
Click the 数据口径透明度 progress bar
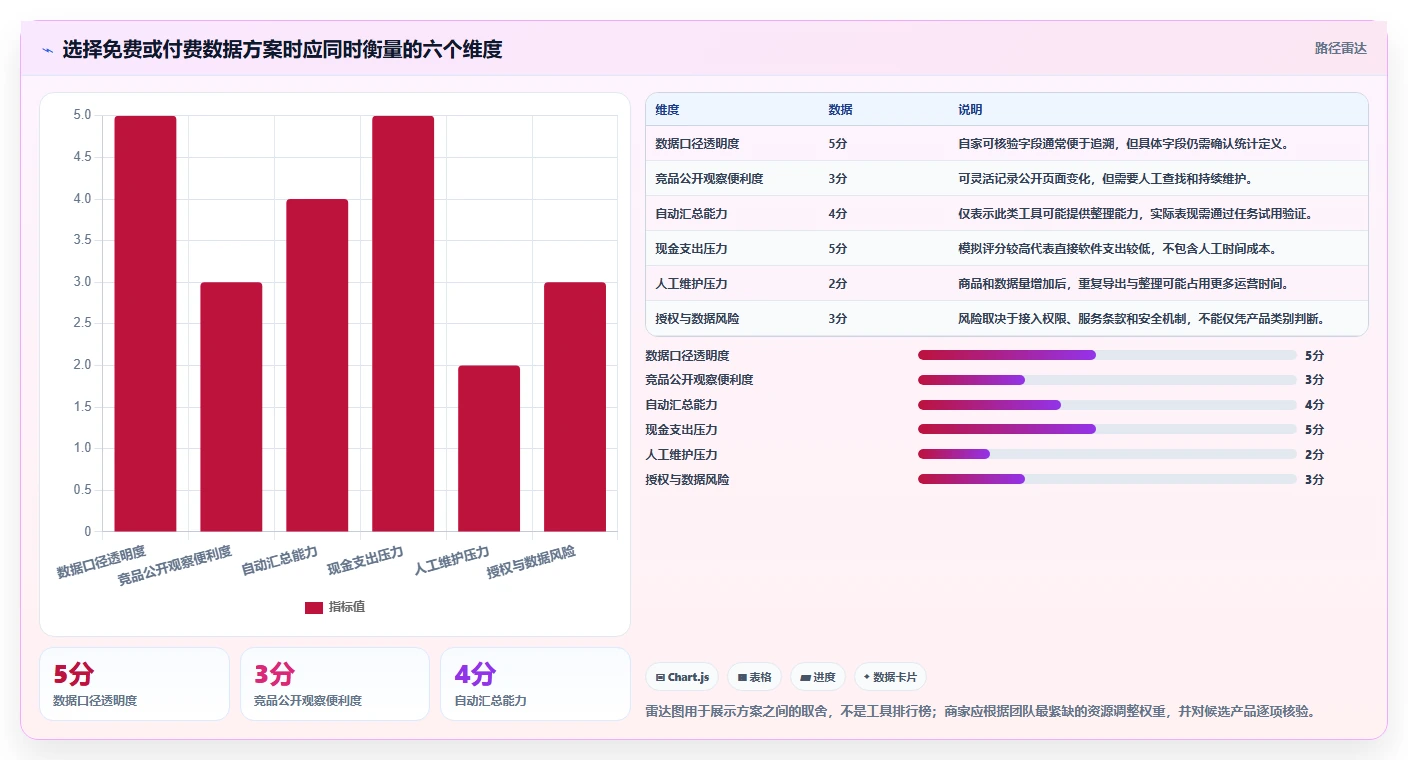[1107, 355]
